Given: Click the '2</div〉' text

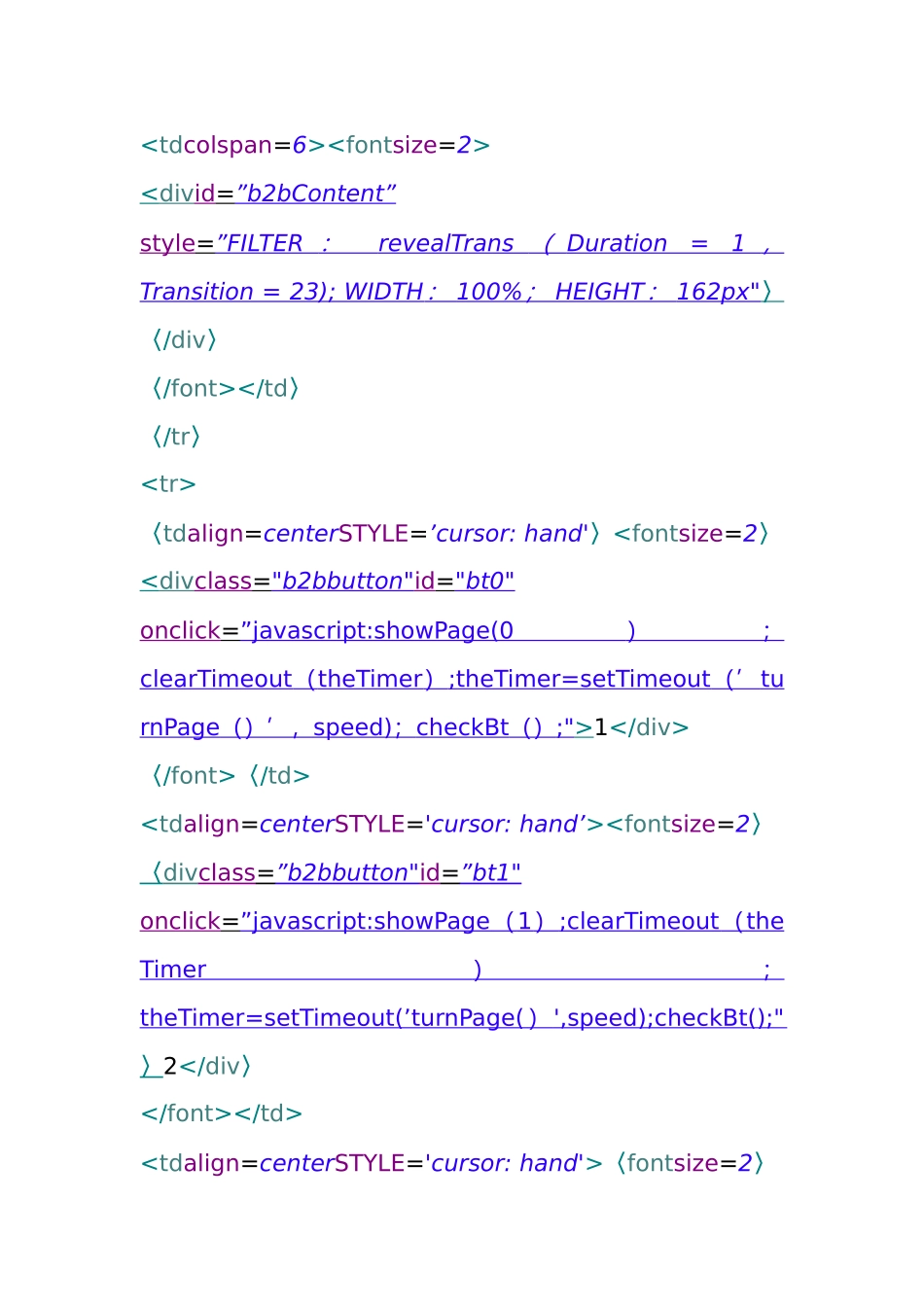Looking at the screenshot, I should pos(208,1067).
